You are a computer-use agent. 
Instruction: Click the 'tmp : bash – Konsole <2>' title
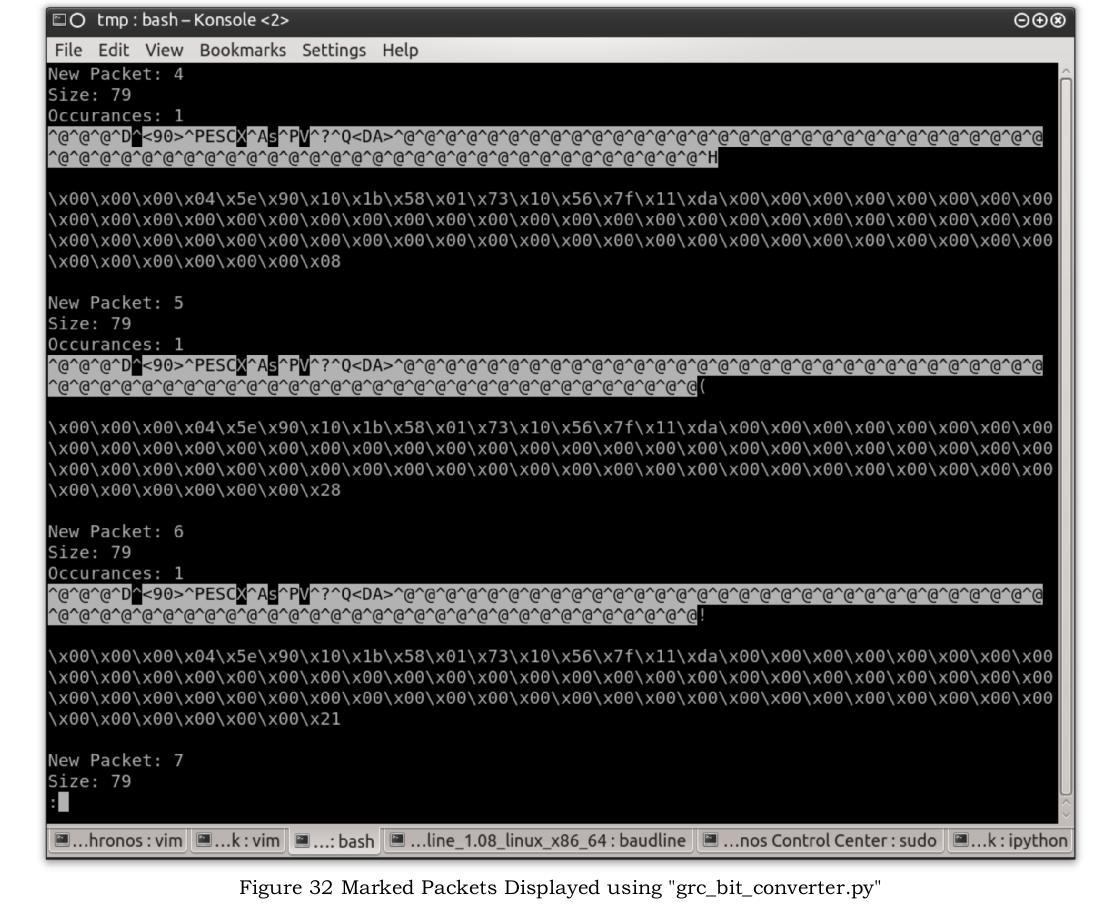point(193,20)
